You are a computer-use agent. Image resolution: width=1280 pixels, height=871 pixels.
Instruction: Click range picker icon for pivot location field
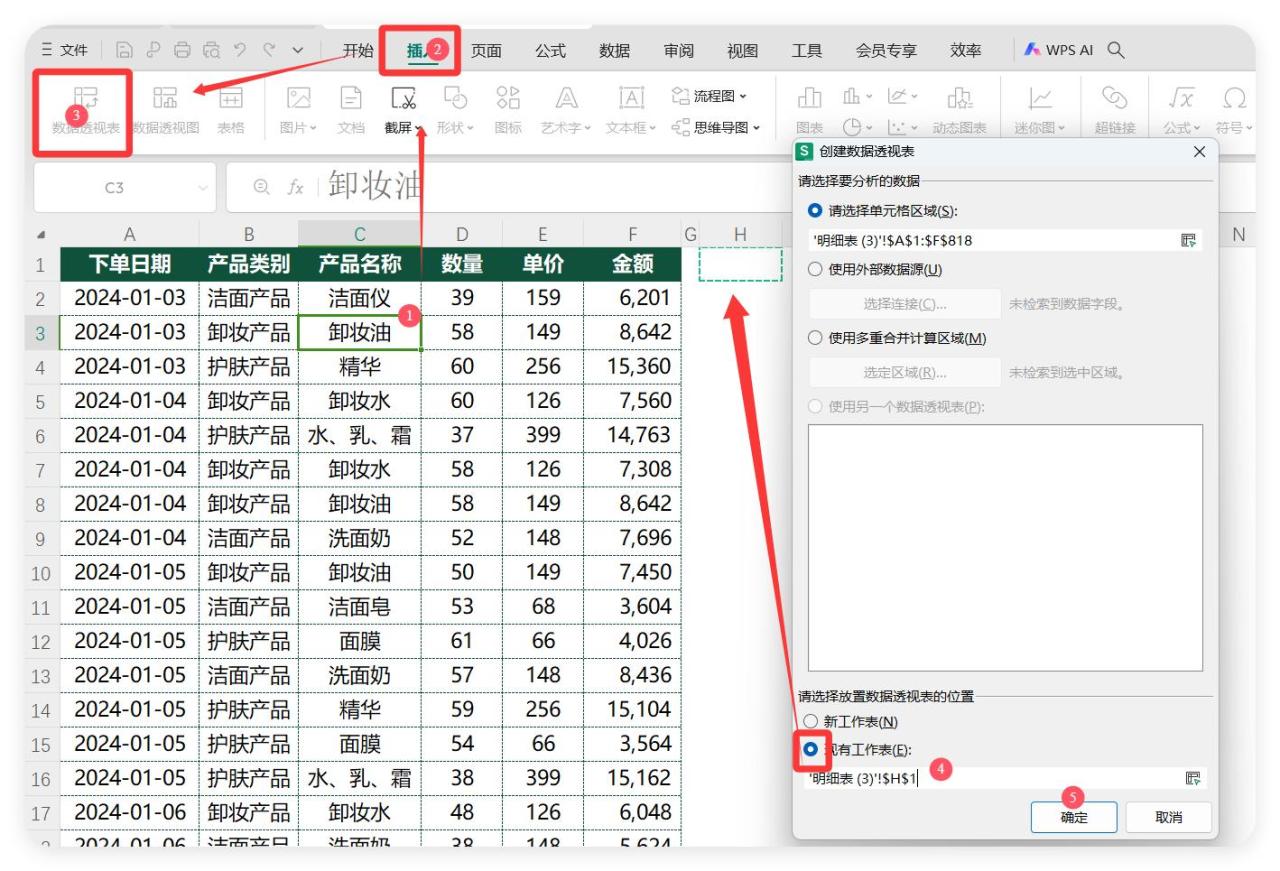1192,777
